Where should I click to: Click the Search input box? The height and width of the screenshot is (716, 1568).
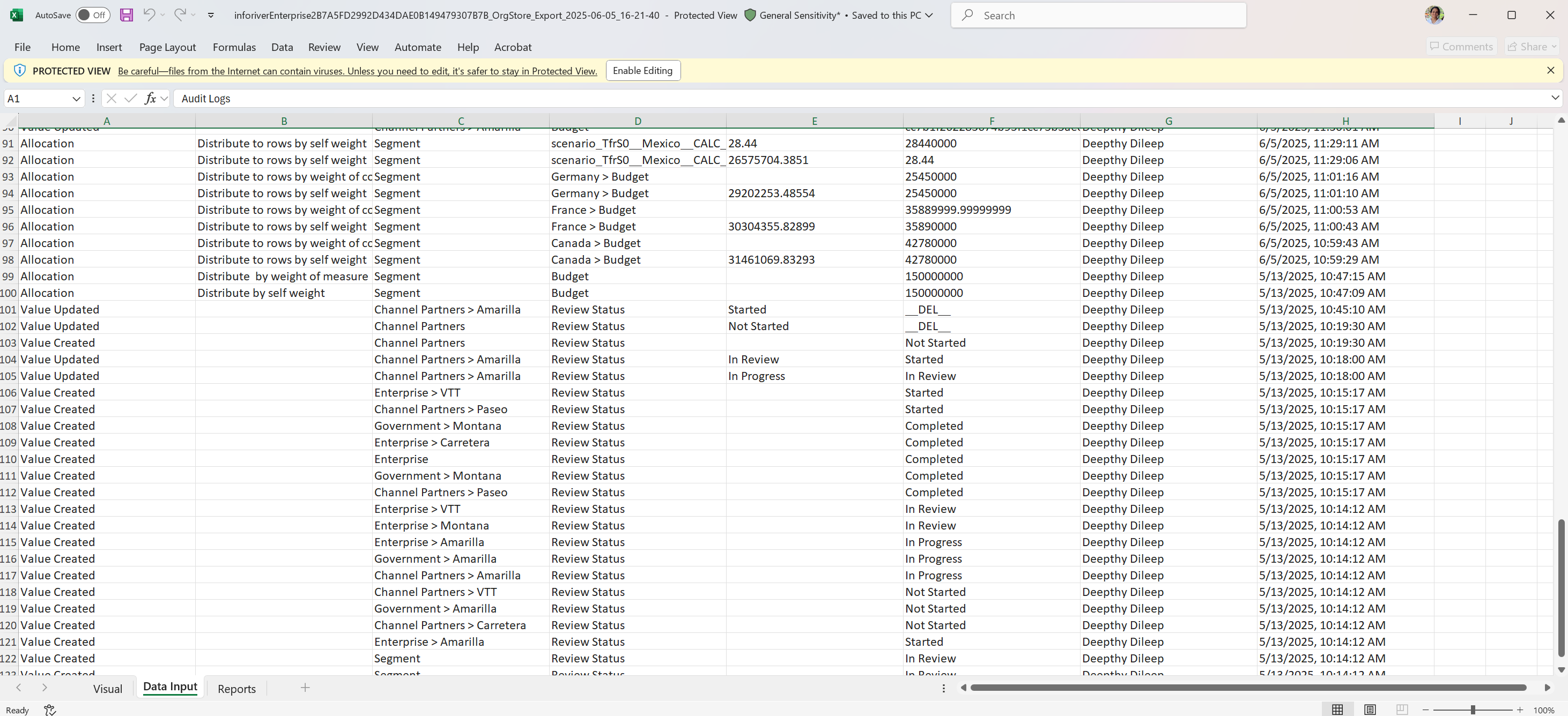(1098, 15)
